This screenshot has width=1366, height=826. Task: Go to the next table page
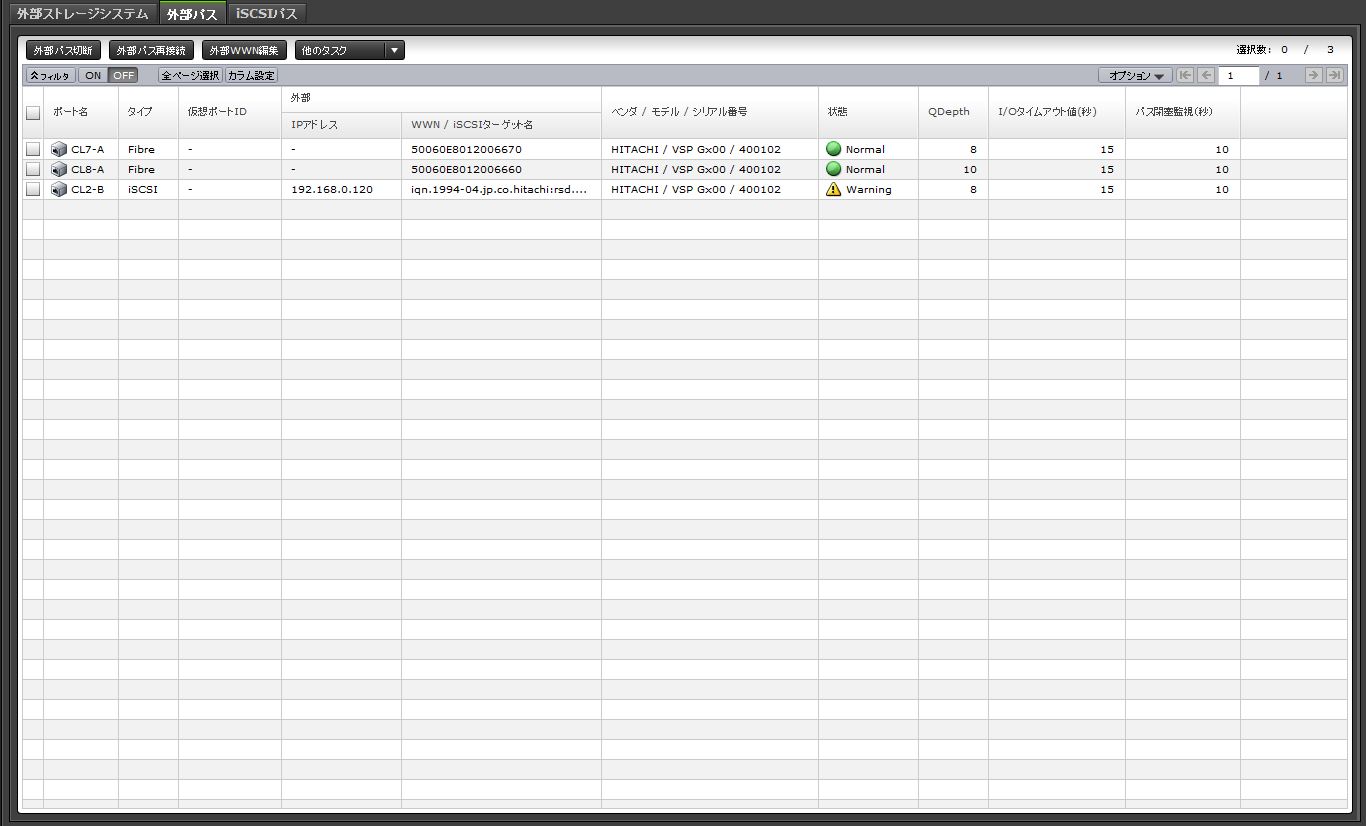1314,75
